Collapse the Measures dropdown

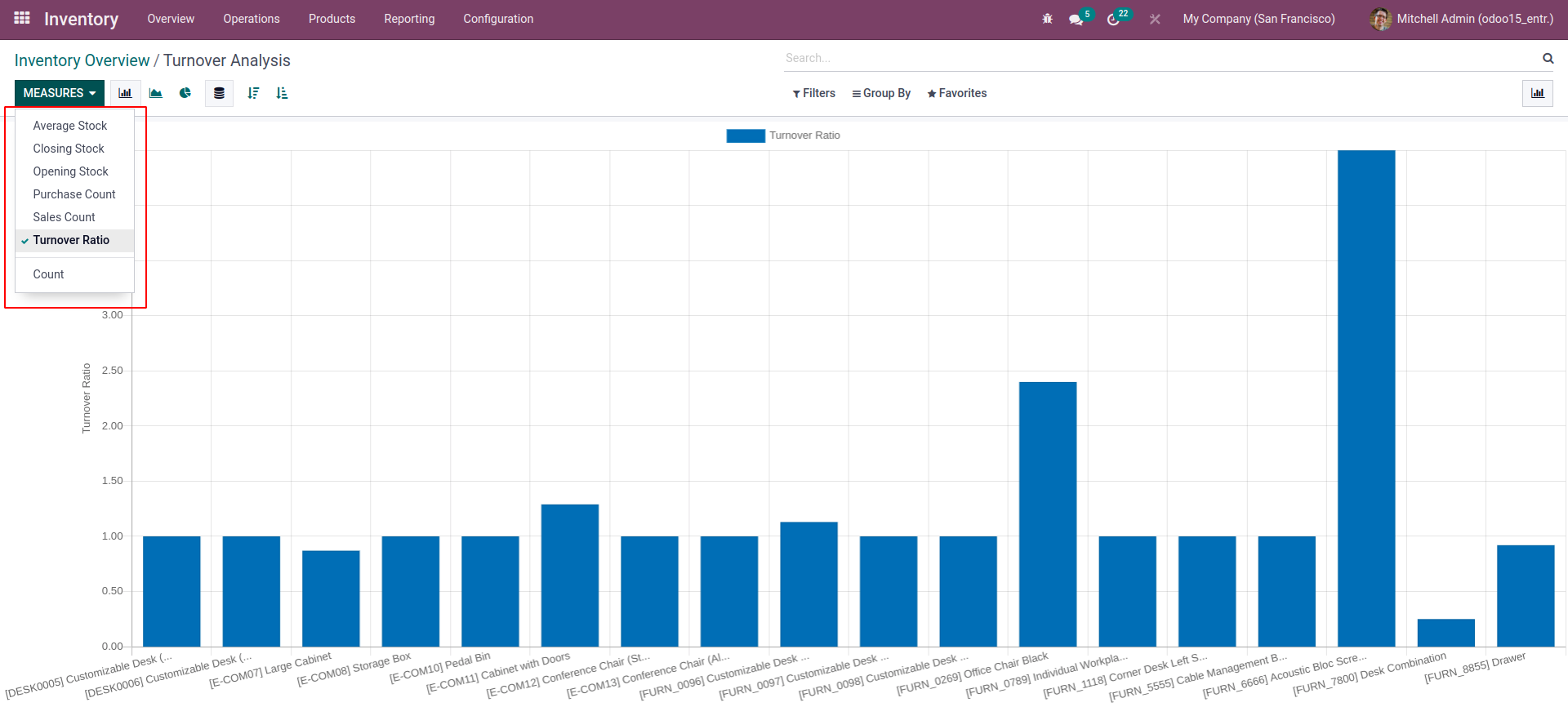tap(59, 93)
